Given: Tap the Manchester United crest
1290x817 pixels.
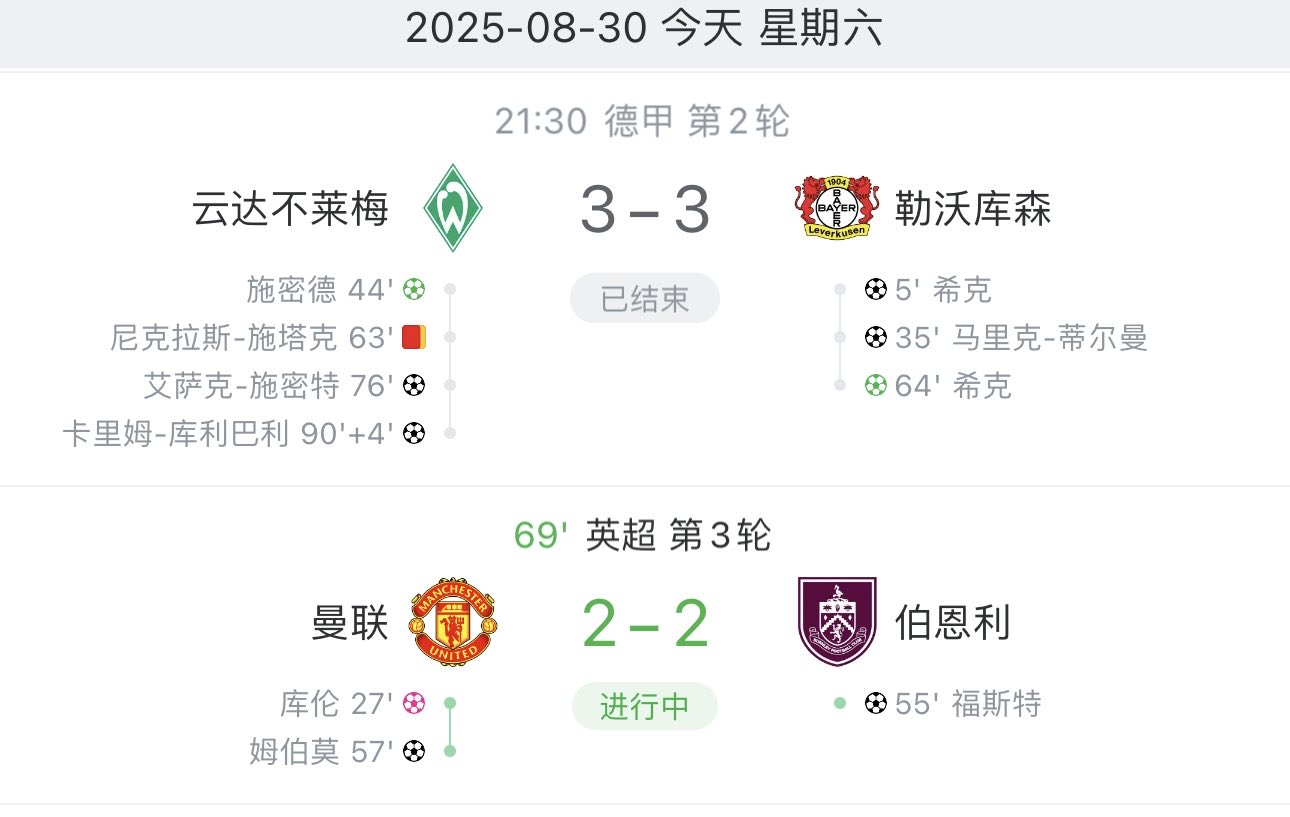Looking at the screenshot, I should (453, 621).
